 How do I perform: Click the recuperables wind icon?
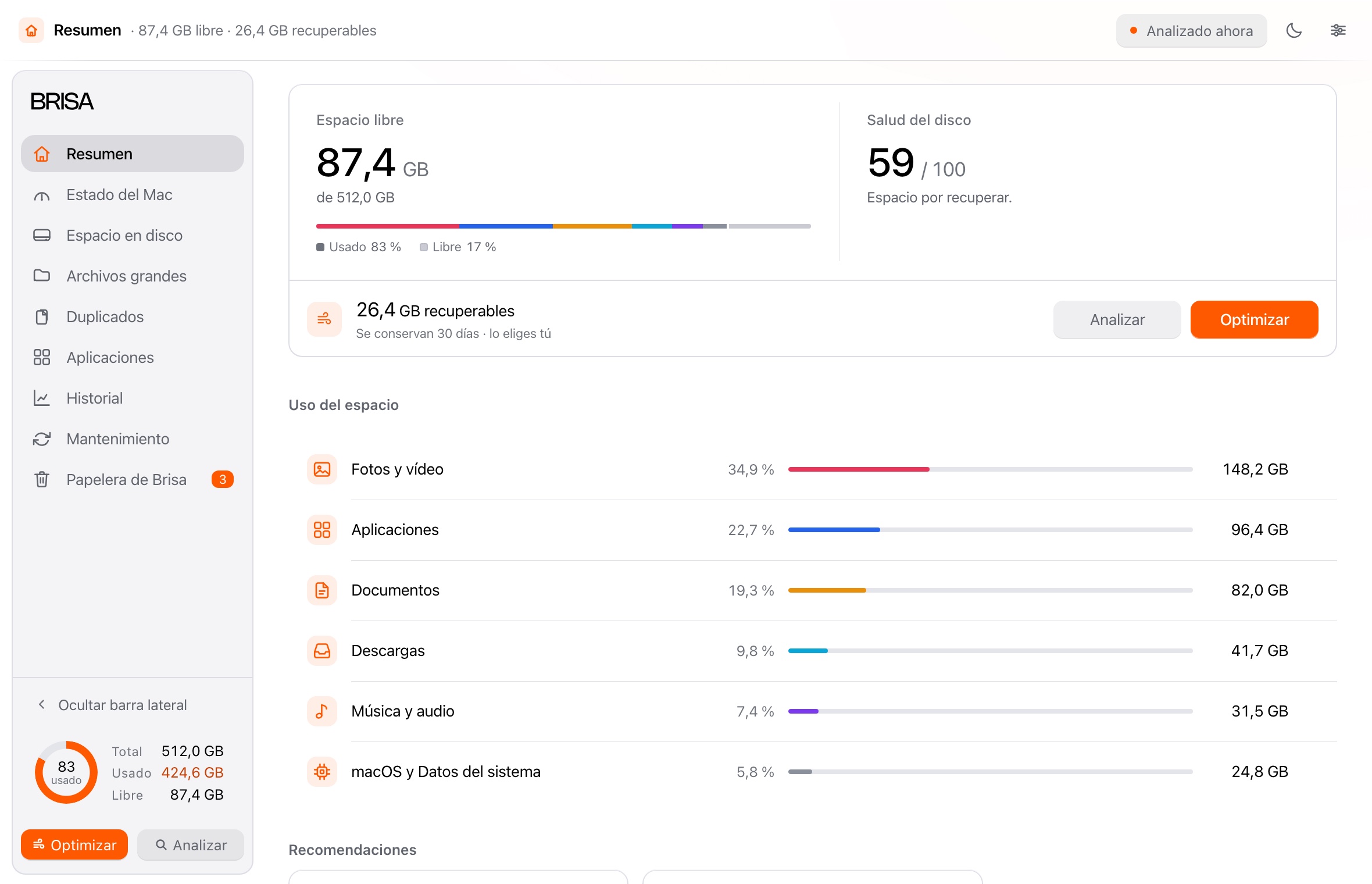pos(324,319)
